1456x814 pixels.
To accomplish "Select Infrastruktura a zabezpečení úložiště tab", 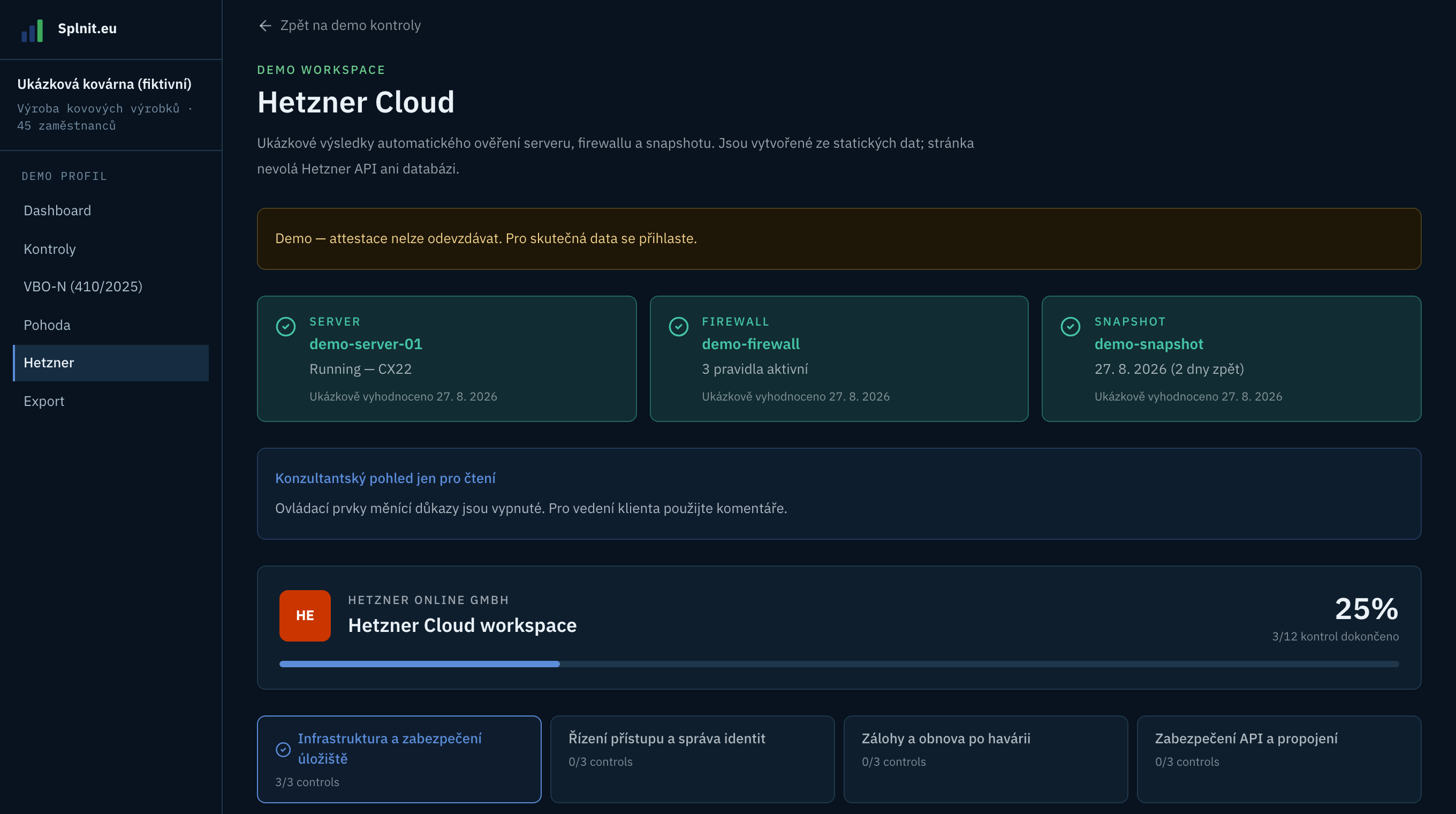I will (399, 759).
